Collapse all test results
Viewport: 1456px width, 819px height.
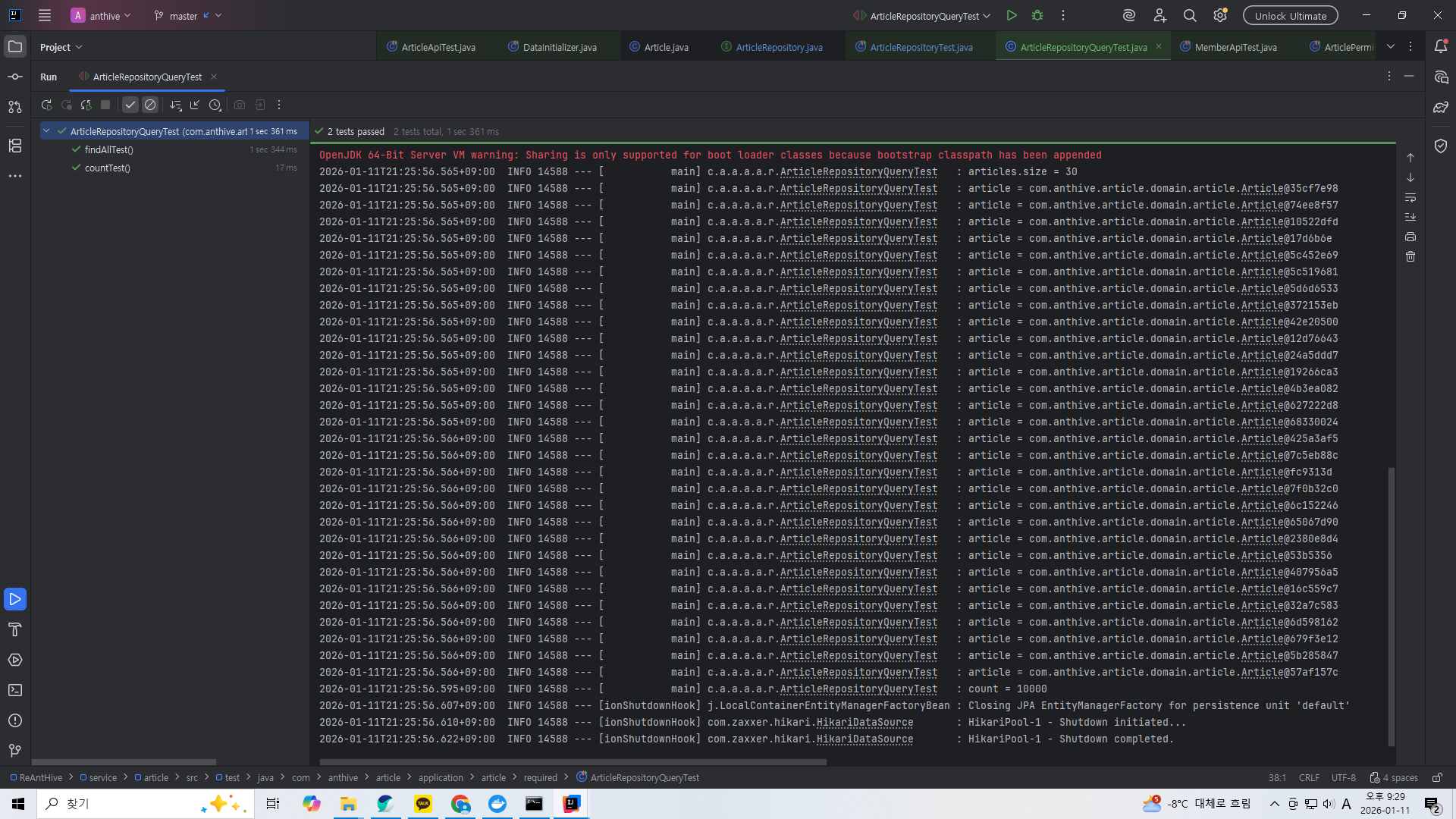[195, 105]
